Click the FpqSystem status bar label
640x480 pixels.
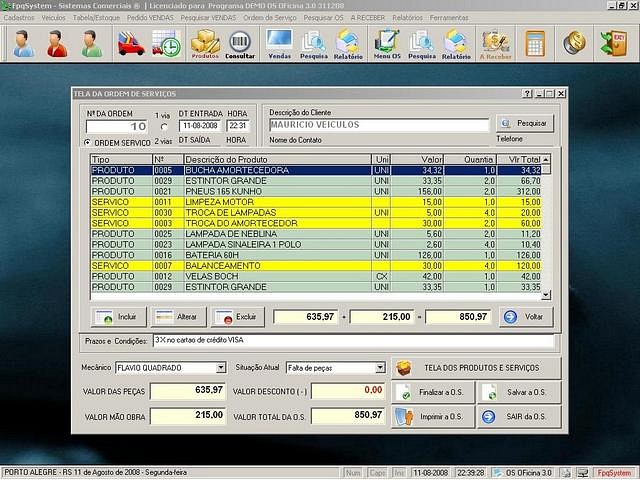tap(614, 473)
